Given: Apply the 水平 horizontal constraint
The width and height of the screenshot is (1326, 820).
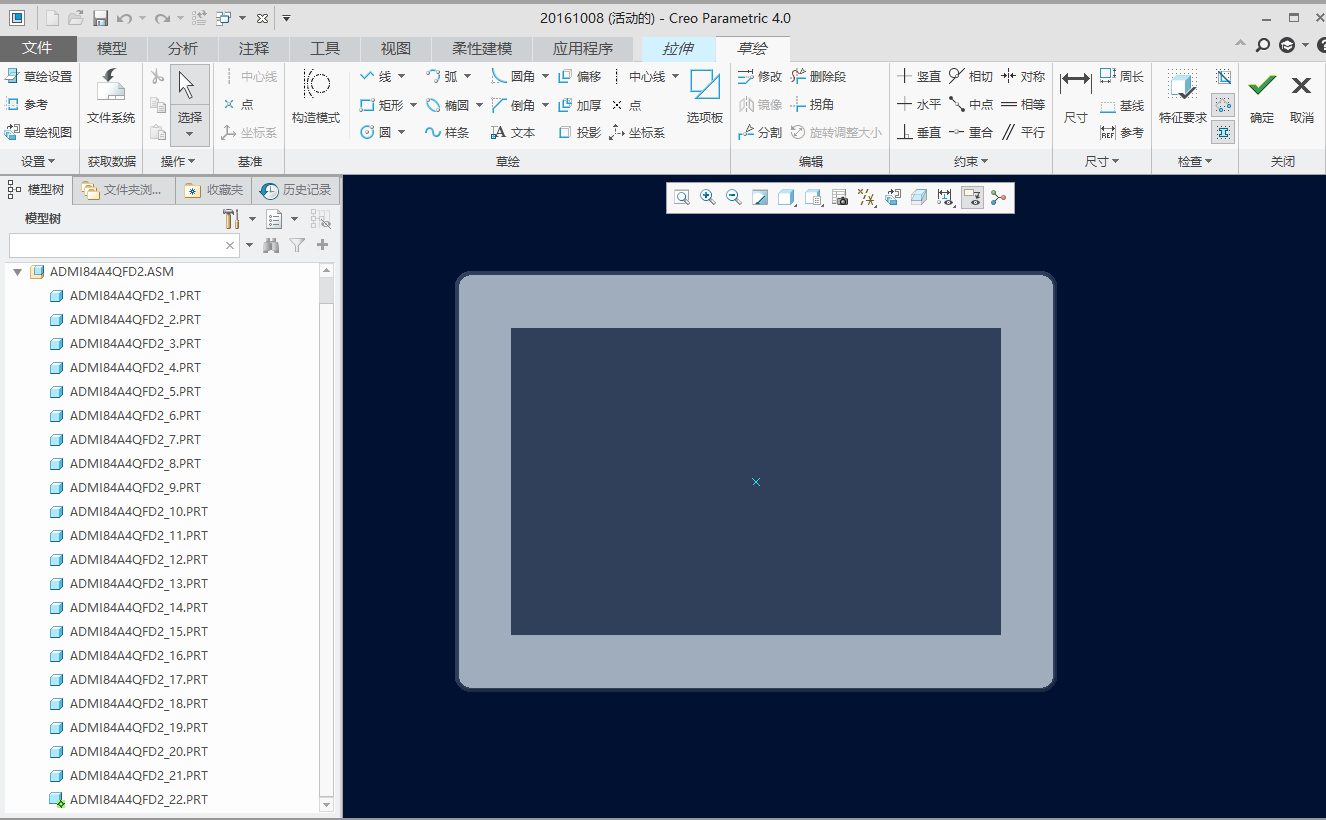Looking at the screenshot, I should (919, 104).
